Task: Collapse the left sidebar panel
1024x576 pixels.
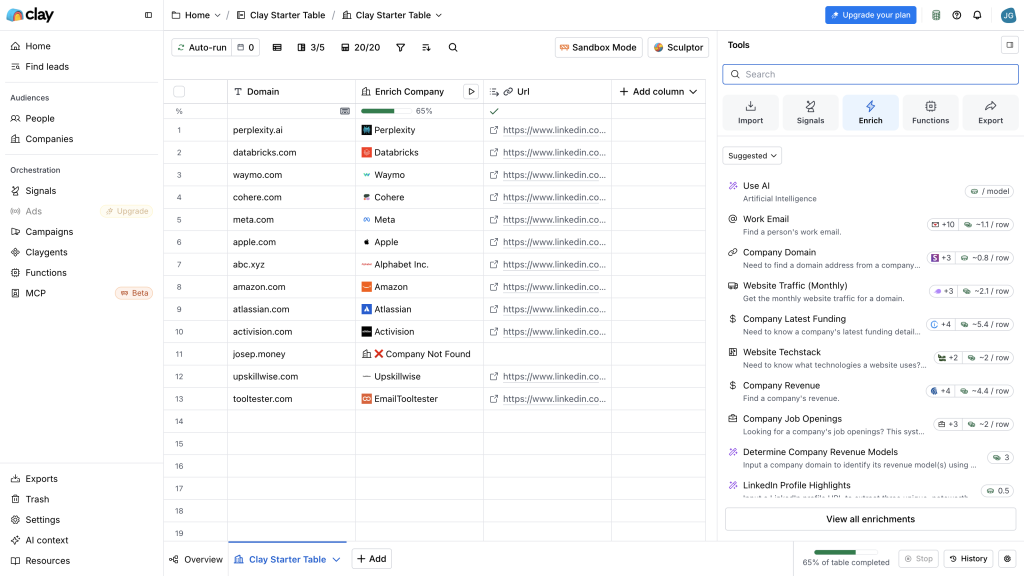Action: click(x=148, y=15)
